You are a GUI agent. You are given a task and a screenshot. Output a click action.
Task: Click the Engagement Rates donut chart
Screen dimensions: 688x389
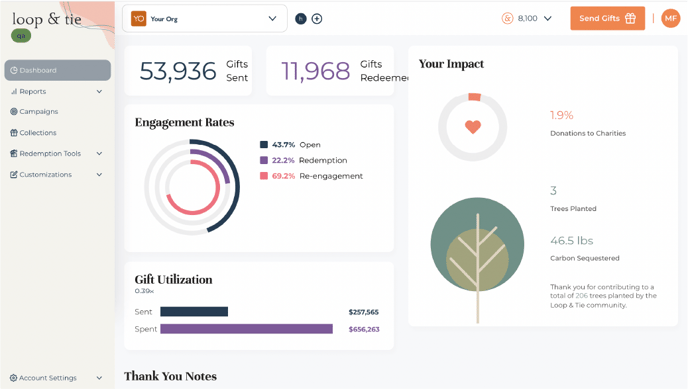click(x=192, y=187)
